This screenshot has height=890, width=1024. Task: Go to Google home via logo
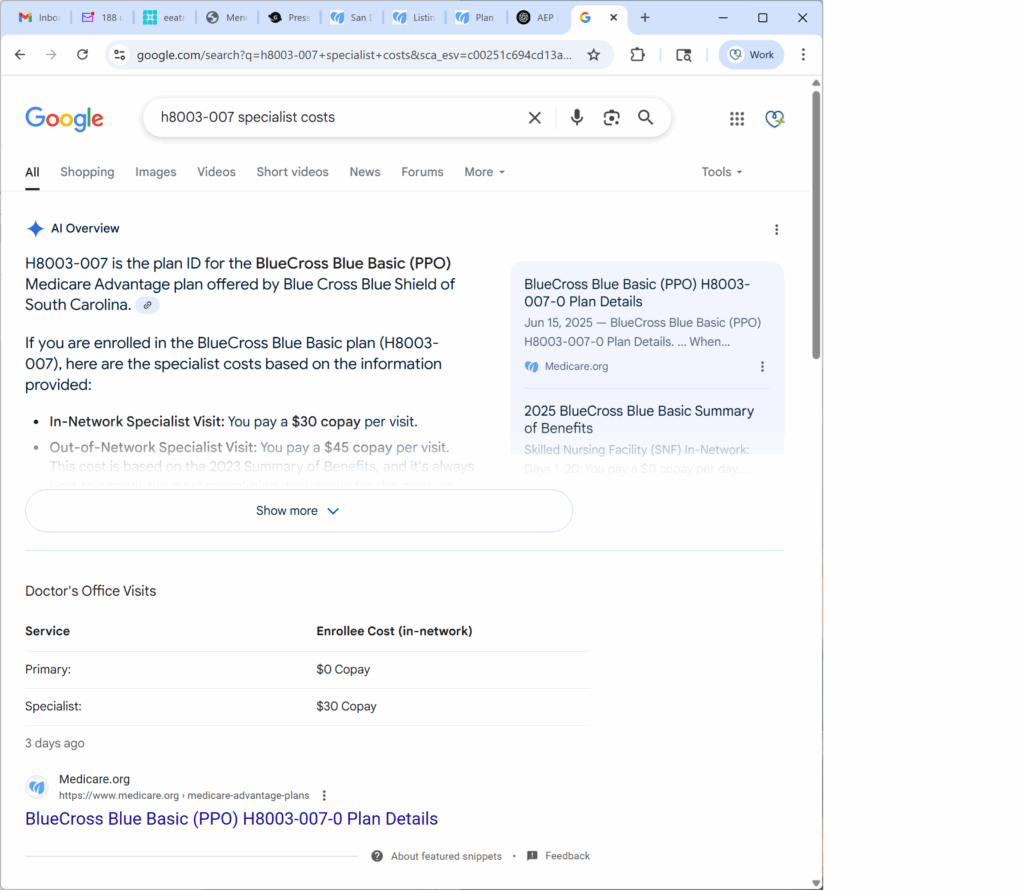pos(64,118)
